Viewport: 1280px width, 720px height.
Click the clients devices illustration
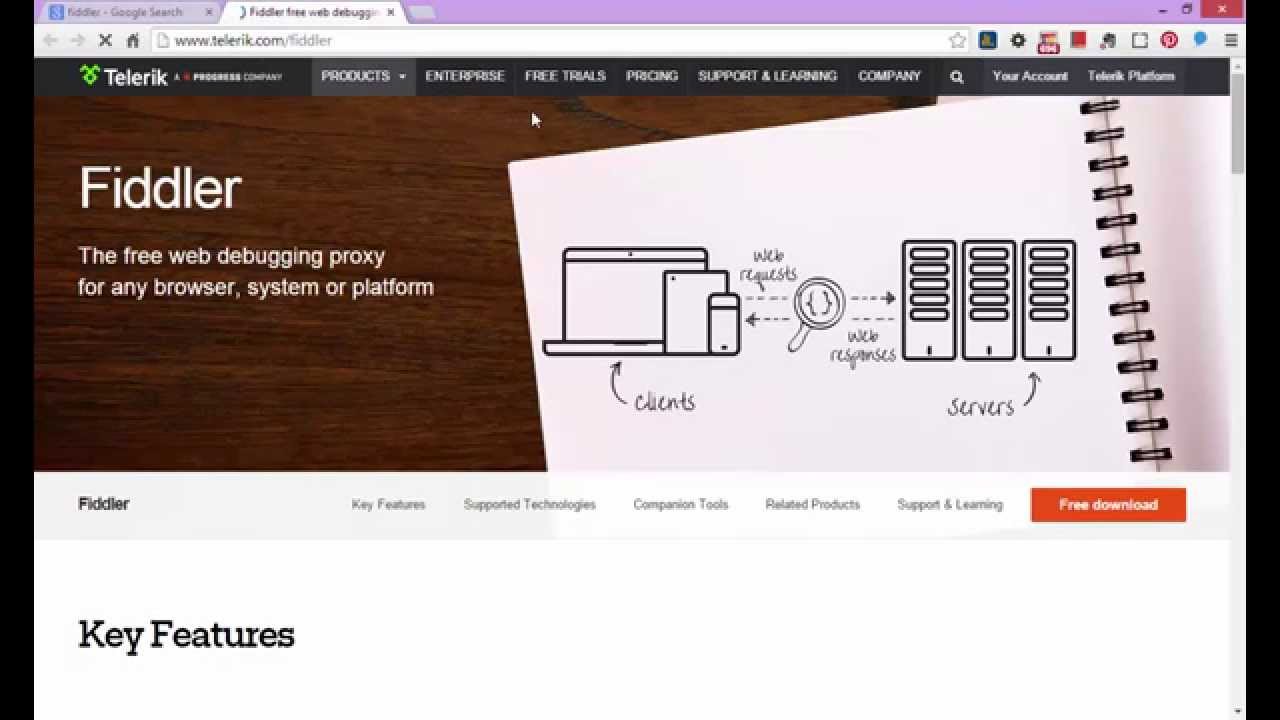[641, 302]
